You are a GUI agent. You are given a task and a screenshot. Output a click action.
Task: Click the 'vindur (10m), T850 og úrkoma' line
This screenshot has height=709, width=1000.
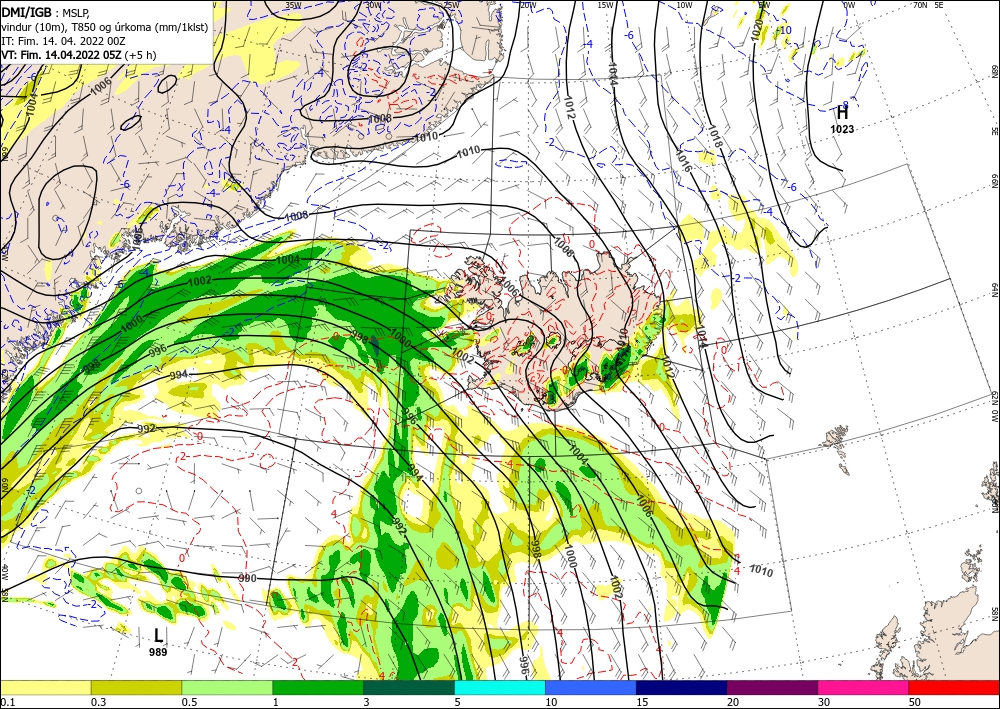105,27
